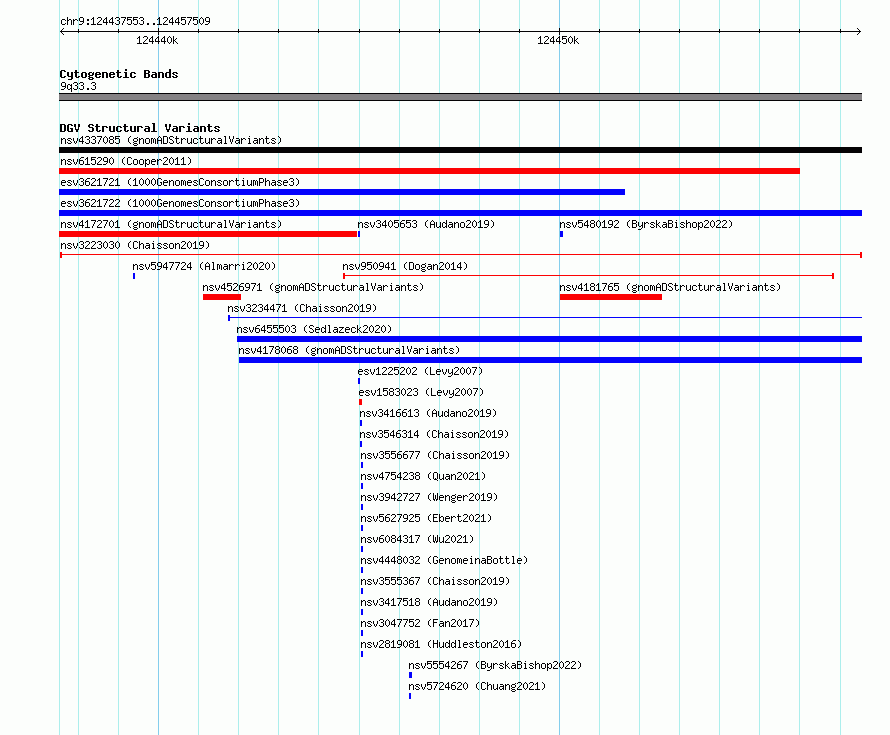Select nsv5627925 (Ebert2021) label
Viewport: 890px width, 735px height.
(x=426, y=518)
